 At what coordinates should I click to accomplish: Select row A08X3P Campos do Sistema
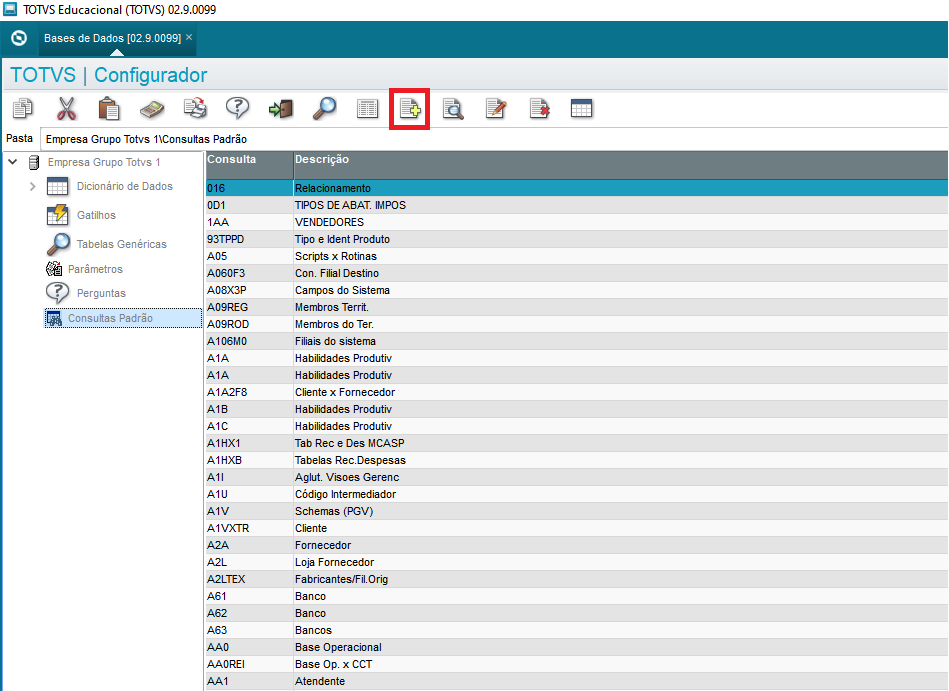[x=577, y=290]
